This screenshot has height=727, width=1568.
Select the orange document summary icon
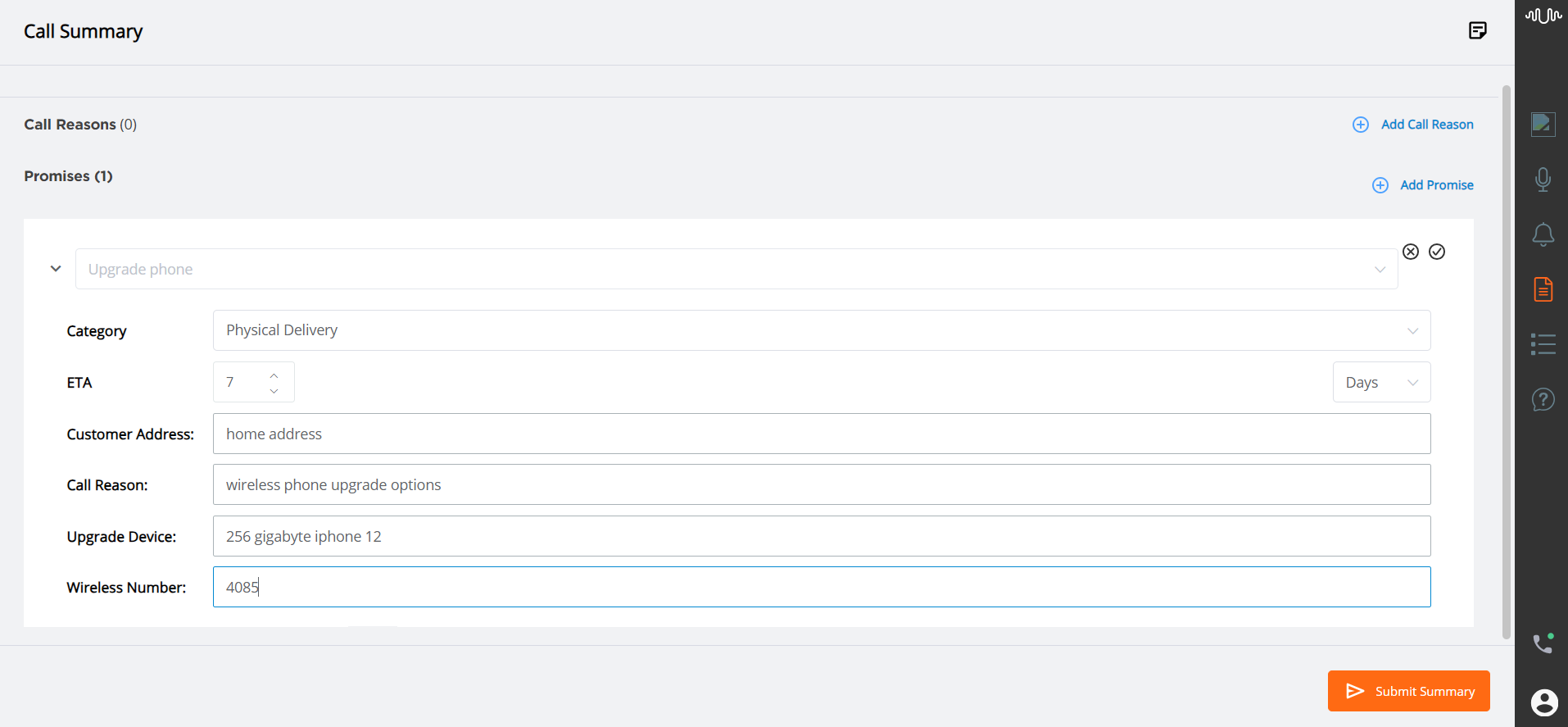click(x=1543, y=289)
